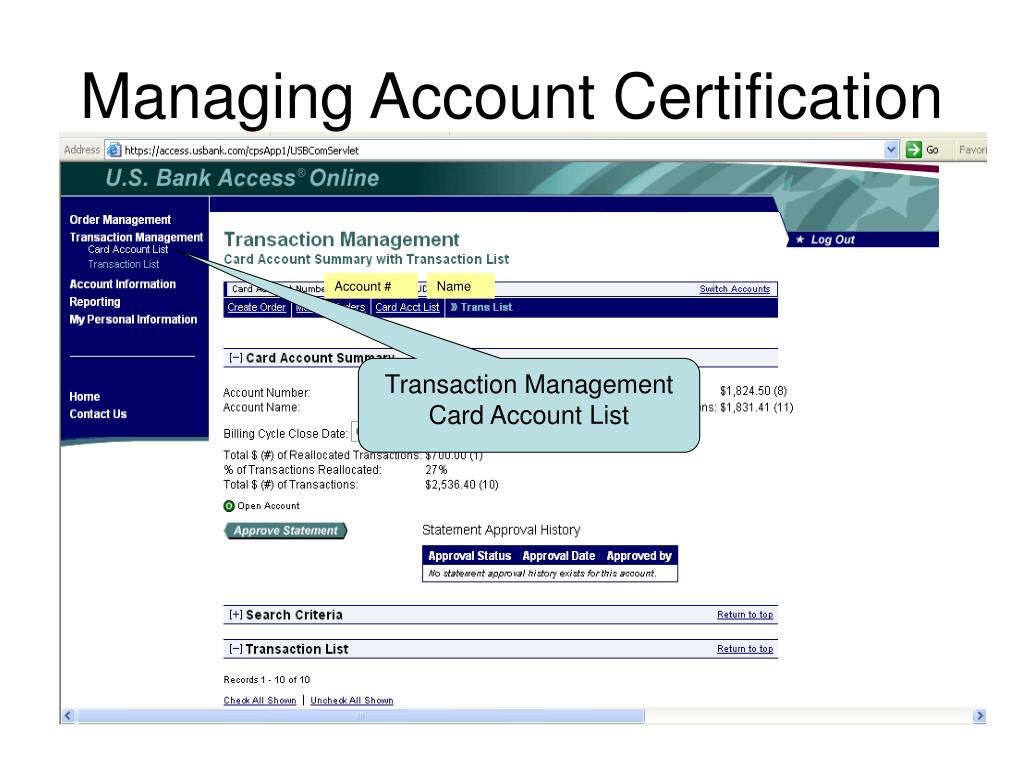This screenshot has height=768, width=1024.
Task: Collapse the Card Account Summary section
Action: tap(236, 358)
